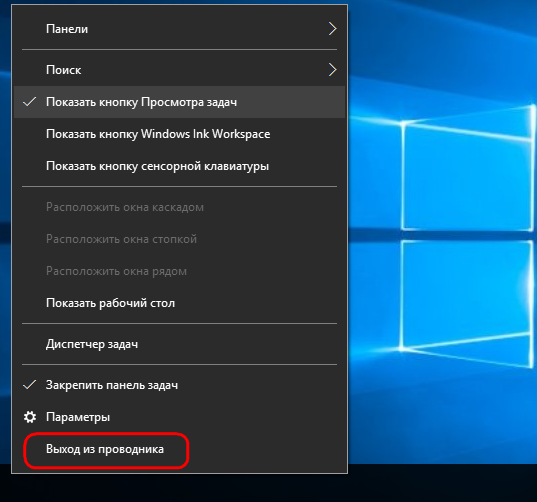Open the Панели menu entry

click(x=179, y=29)
